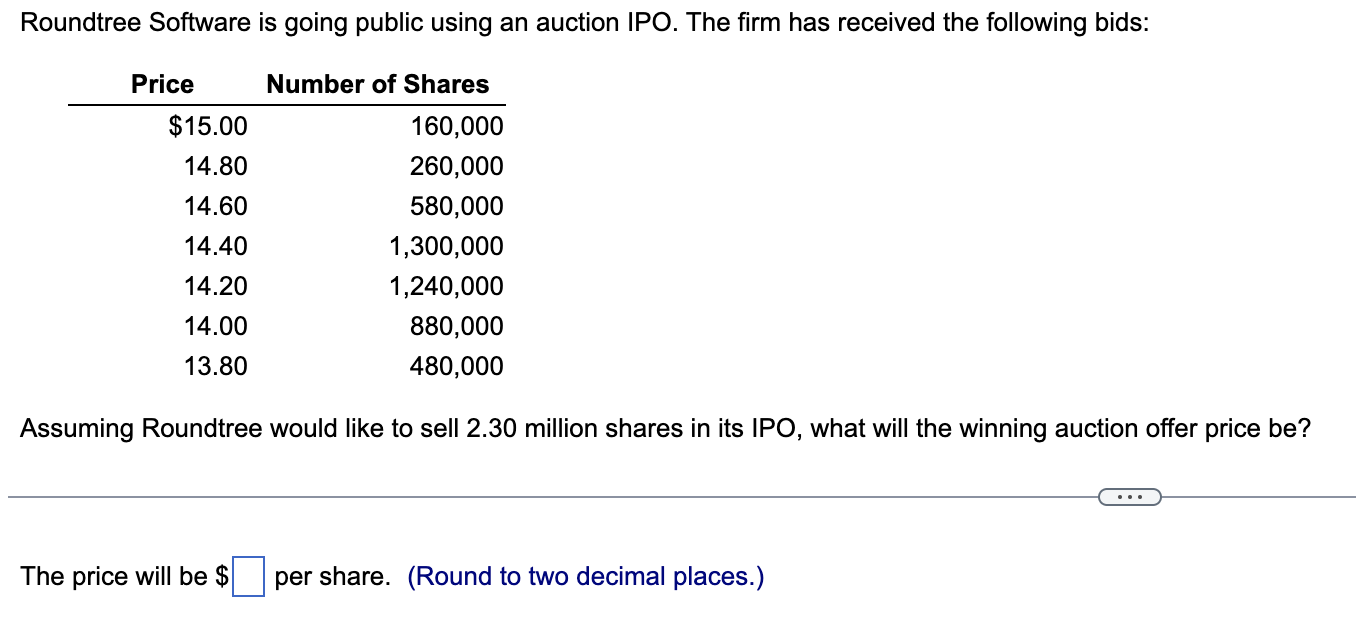Select the Price column header
This screenshot has height=640, width=1356.
point(163,84)
